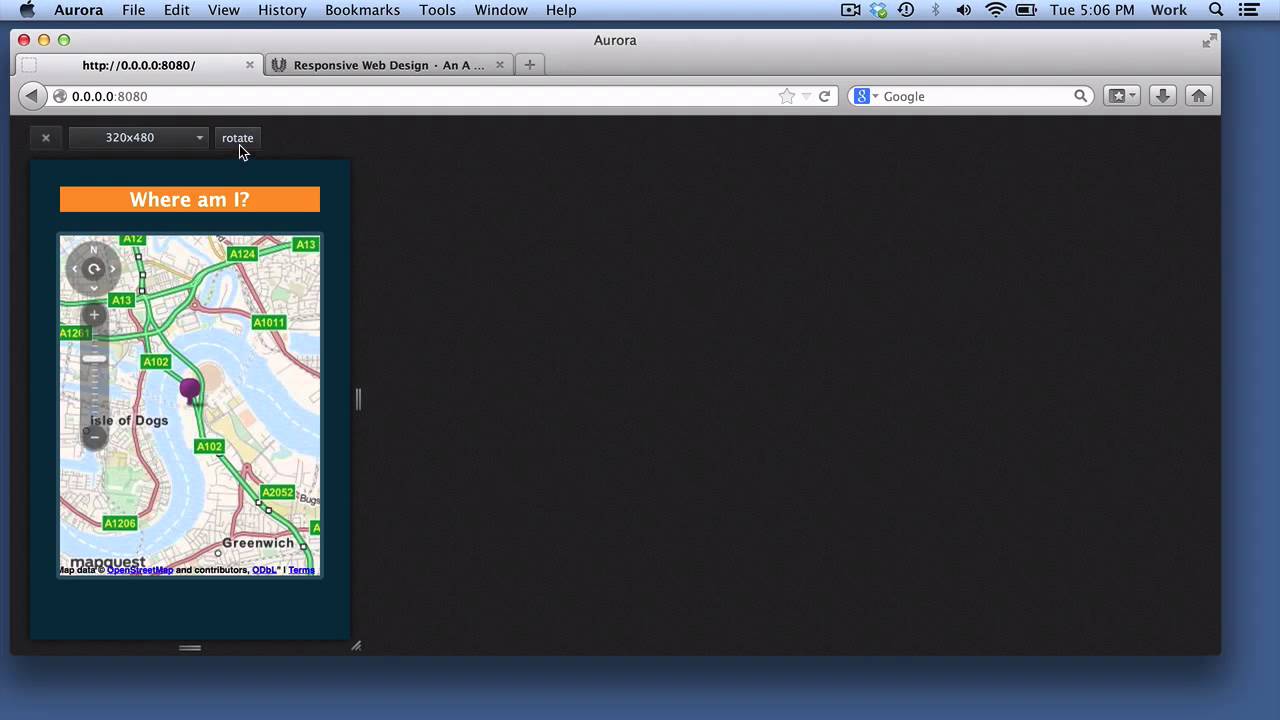Open the Downloads arrow button
Viewport: 1280px width, 720px height.
[x=1162, y=96]
